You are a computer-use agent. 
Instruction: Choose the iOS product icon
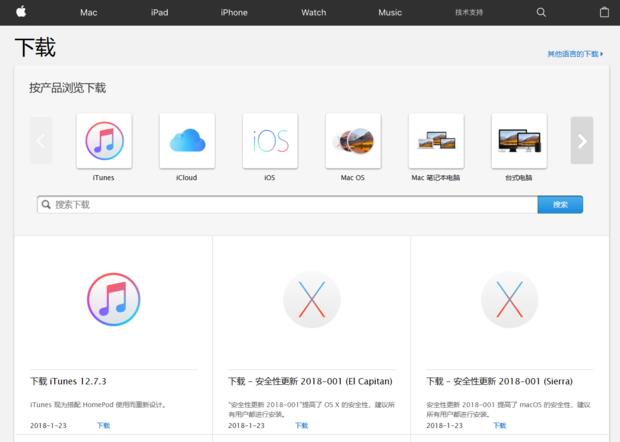(270, 141)
